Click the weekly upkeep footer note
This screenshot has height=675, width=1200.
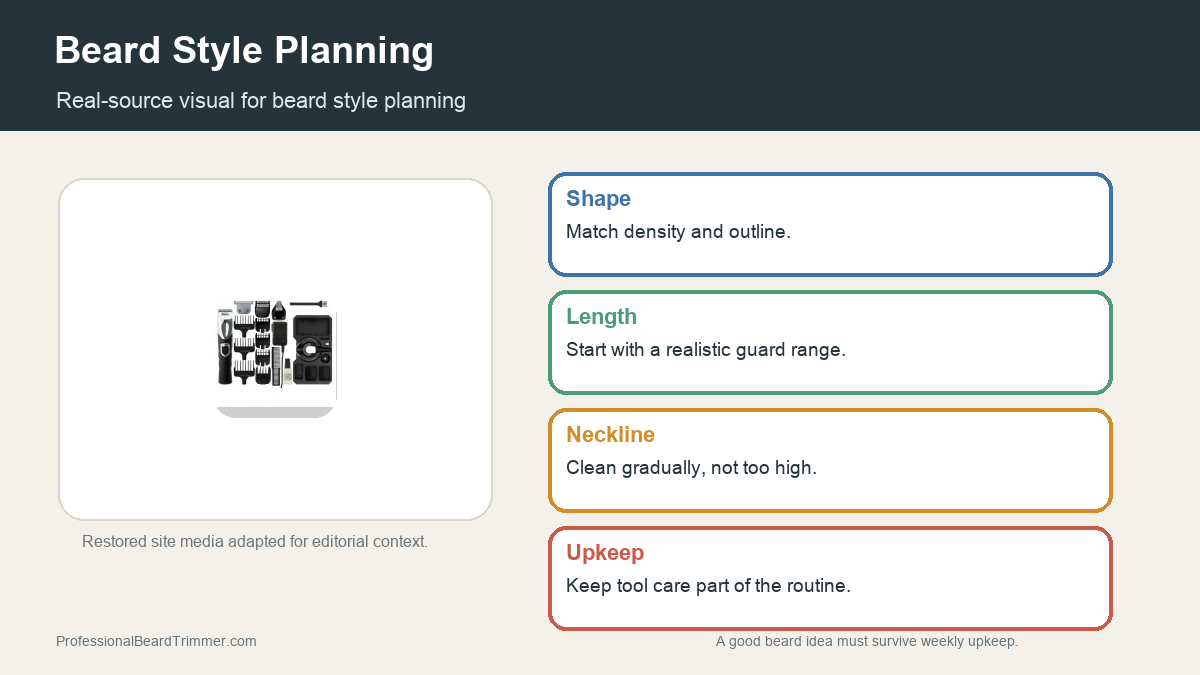(x=867, y=641)
